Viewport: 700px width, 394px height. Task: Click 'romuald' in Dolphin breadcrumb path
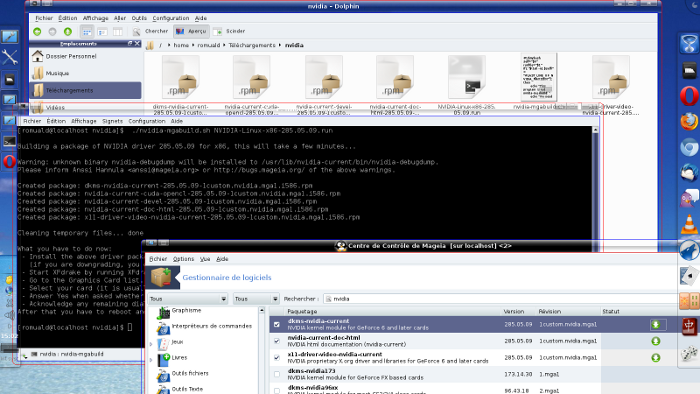[208, 45]
